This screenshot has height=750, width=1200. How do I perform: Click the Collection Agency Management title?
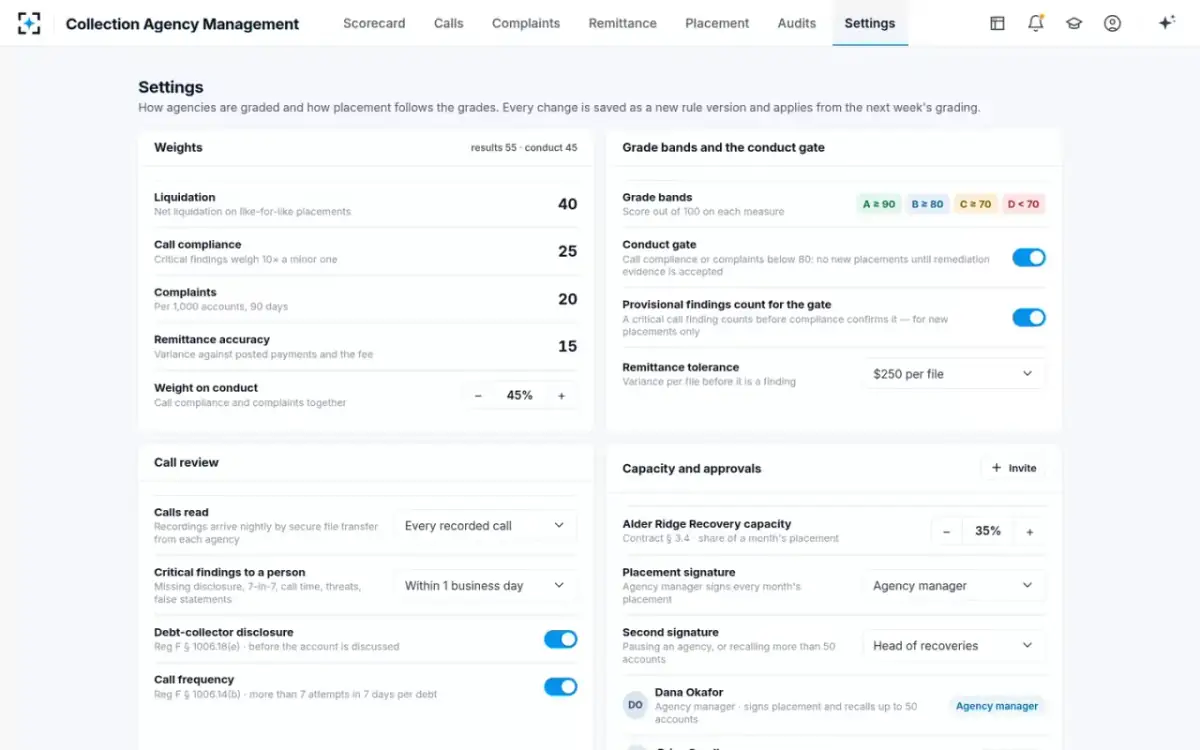coord(182,24)
